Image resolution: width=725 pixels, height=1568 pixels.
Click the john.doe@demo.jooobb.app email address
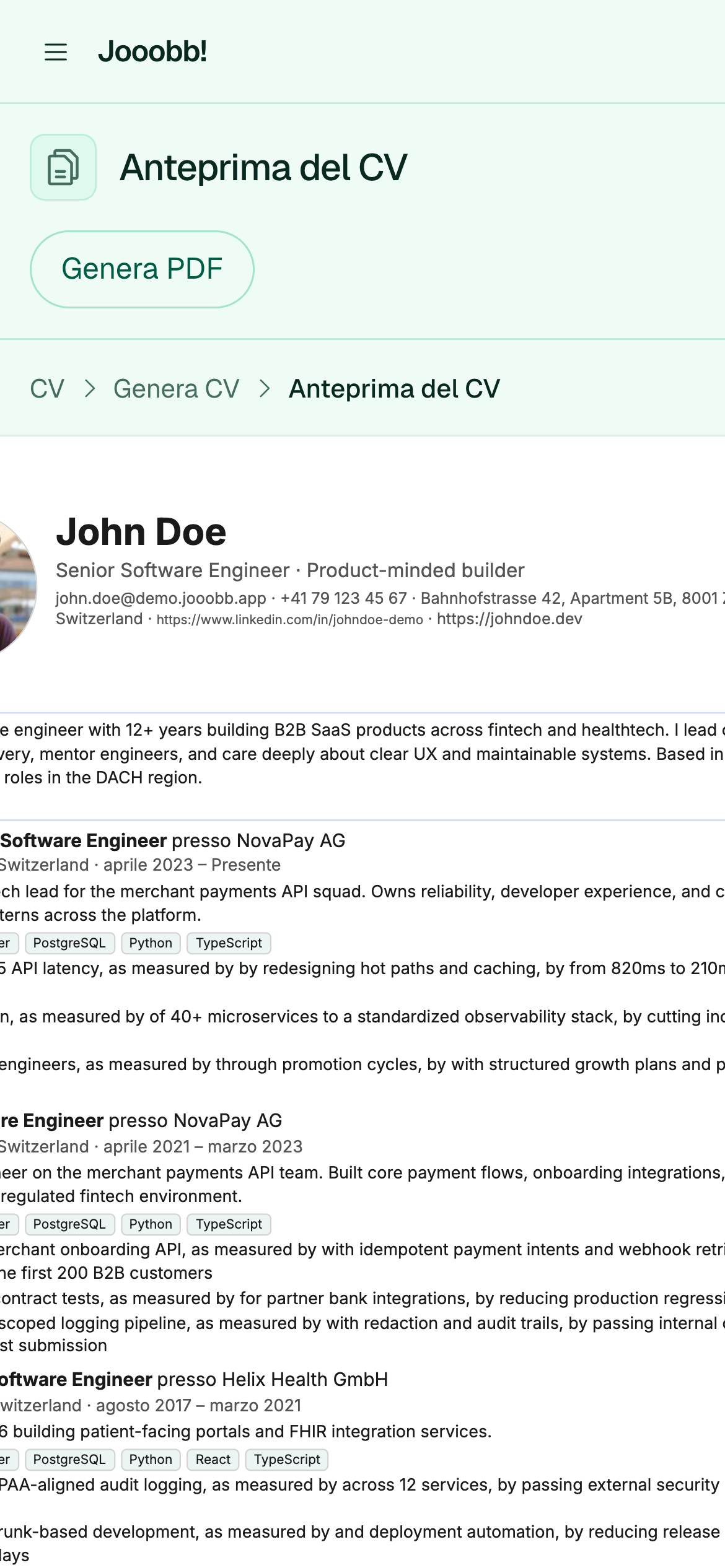pyautogui.click(x=161, y=598)
